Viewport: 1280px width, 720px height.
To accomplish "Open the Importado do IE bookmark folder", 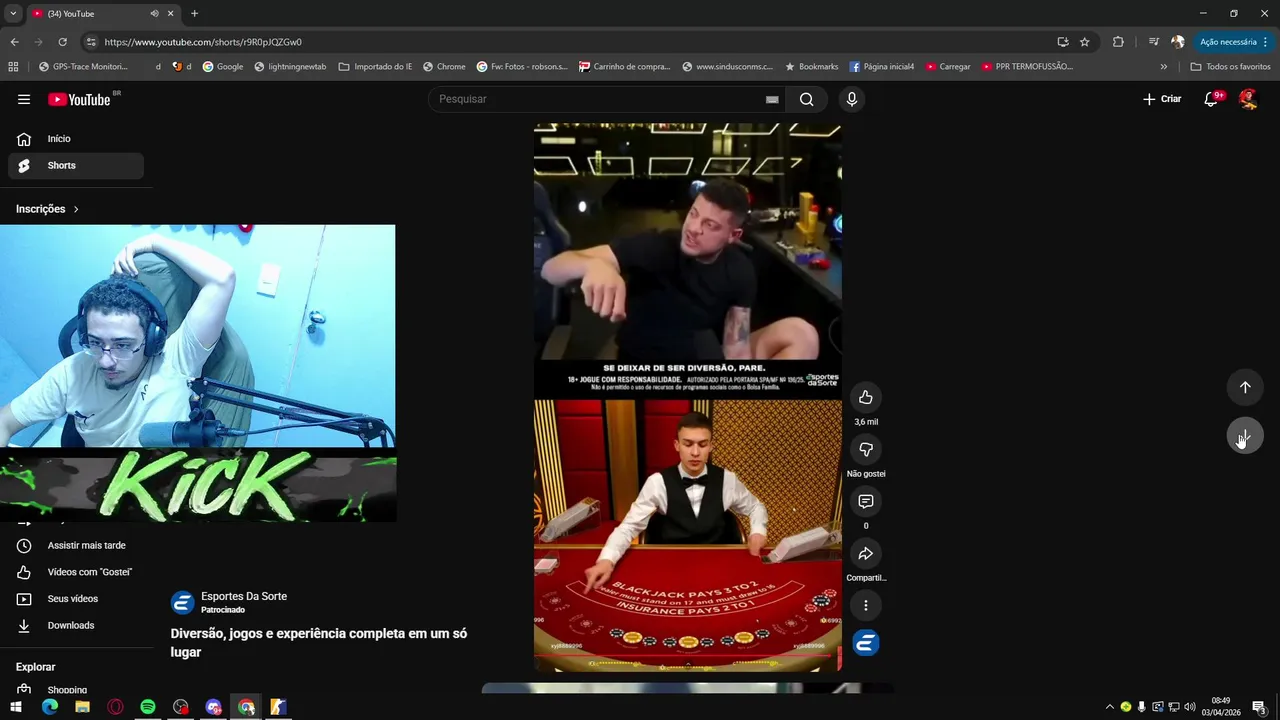I will tap(375, 67).
